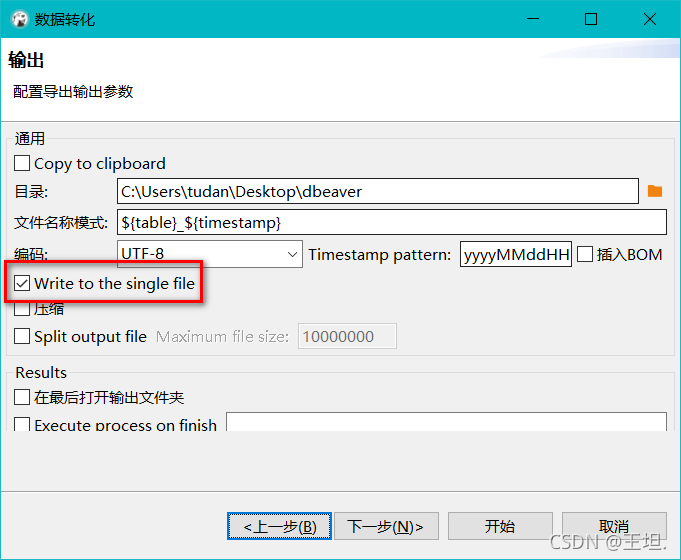Tick Execute process on finish checkbox

click(x=22, y=424)
